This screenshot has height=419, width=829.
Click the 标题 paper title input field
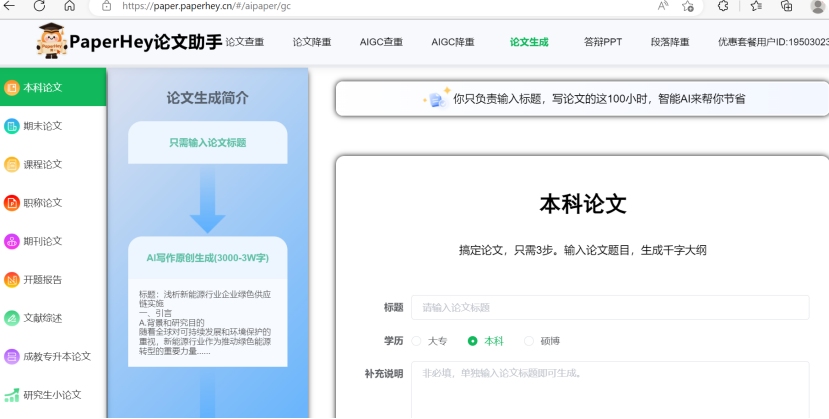pos(610,308)
